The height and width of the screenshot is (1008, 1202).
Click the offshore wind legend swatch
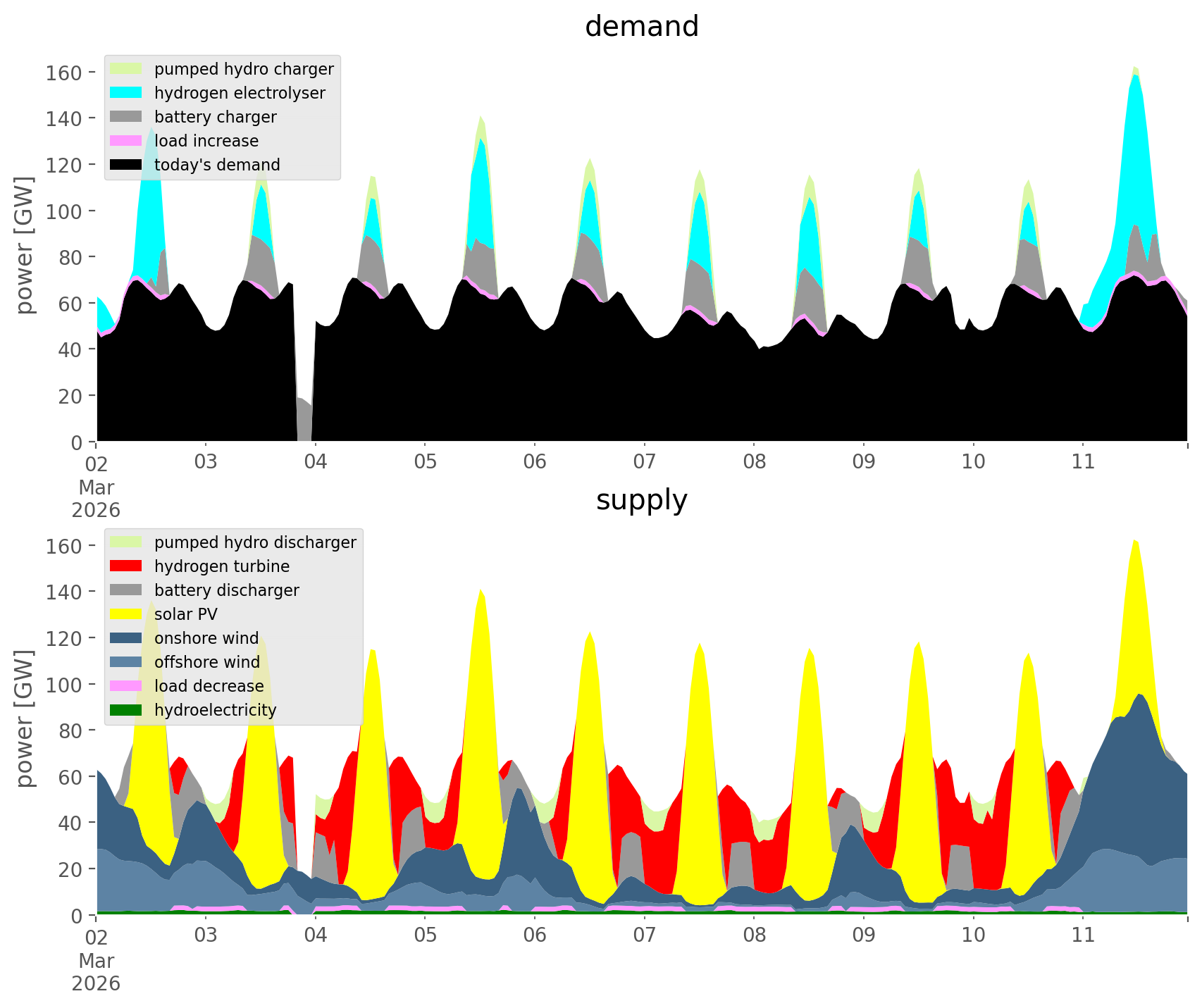coord(126,662)
